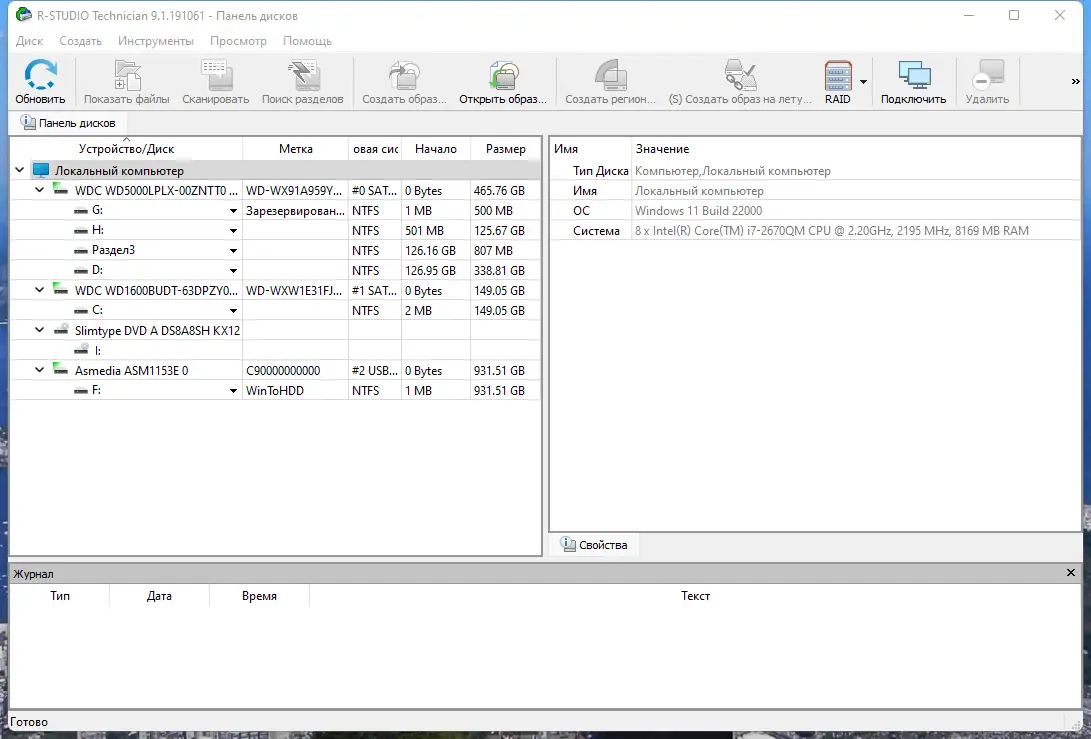Select the 338.81 GB size cell

coord(505,270)
